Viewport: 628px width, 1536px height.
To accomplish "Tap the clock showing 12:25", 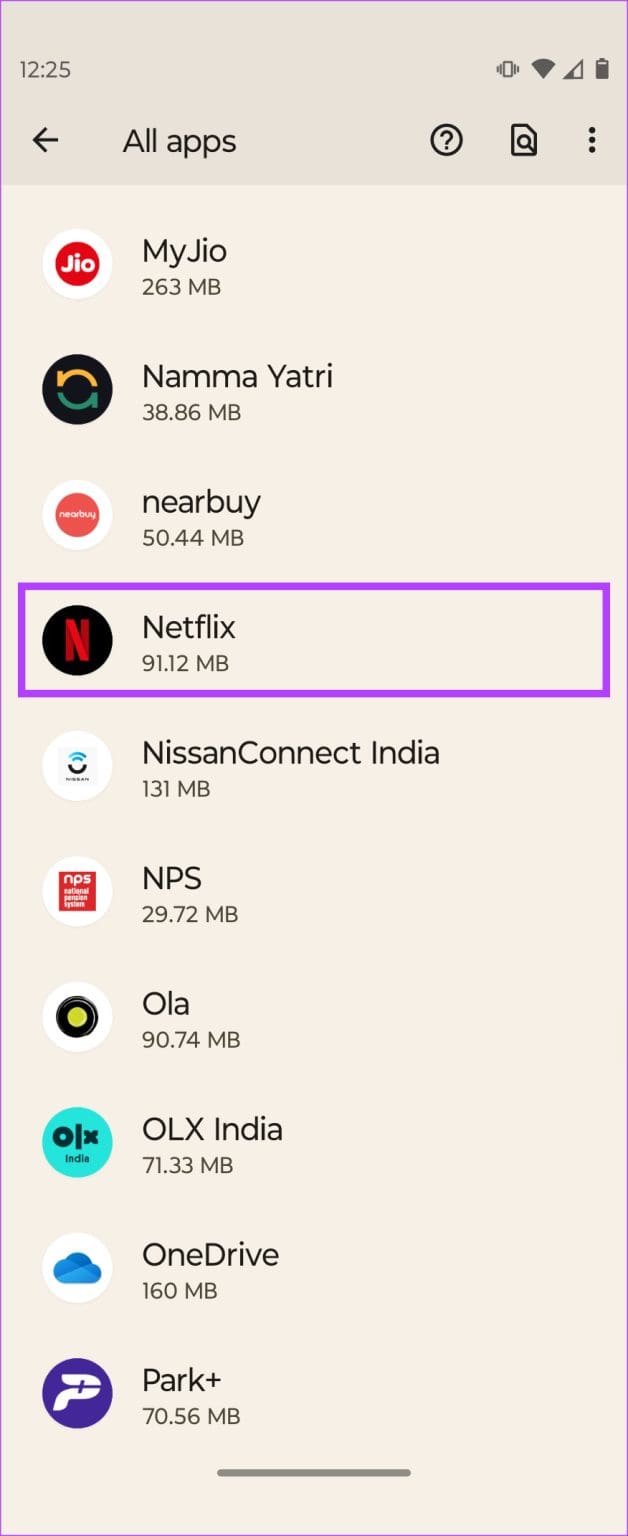I will pyautogui.click(x=44, y=69).
